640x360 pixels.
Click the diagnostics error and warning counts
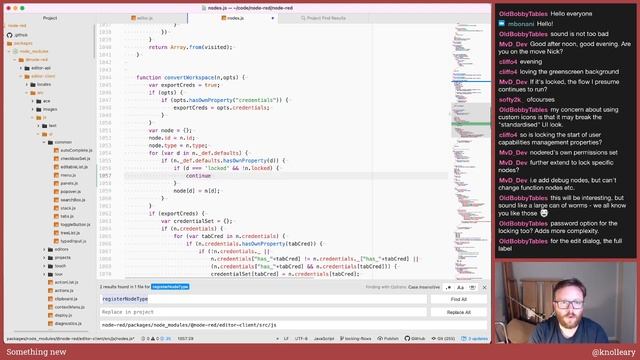pyautogui.click(x=156, y=338)
